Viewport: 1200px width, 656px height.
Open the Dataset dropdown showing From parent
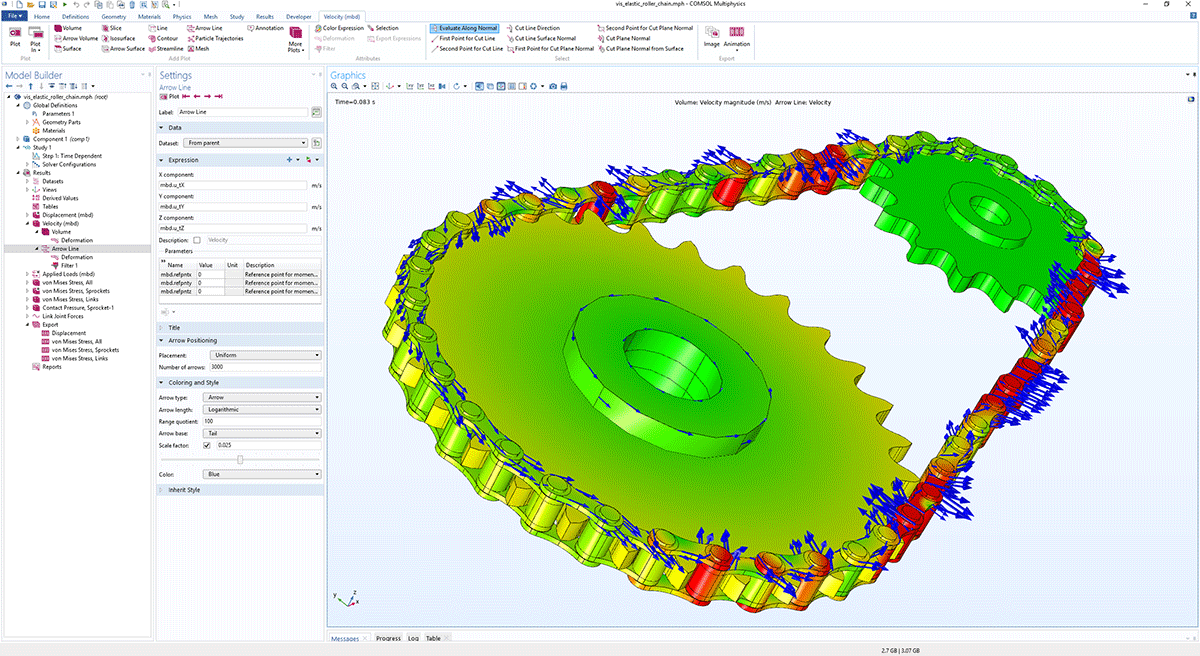point(245,143)
